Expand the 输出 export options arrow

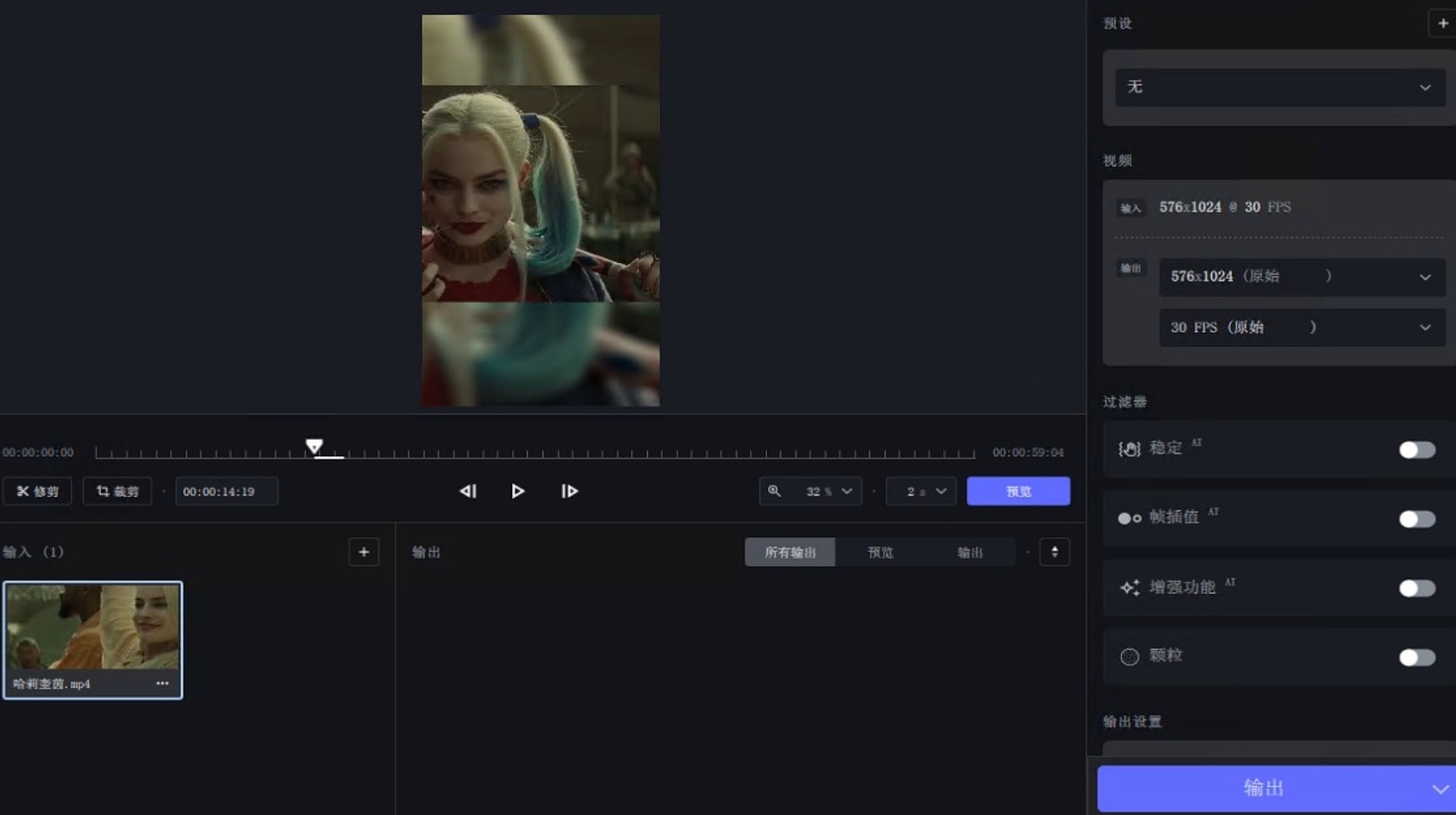coord(1440,789)
